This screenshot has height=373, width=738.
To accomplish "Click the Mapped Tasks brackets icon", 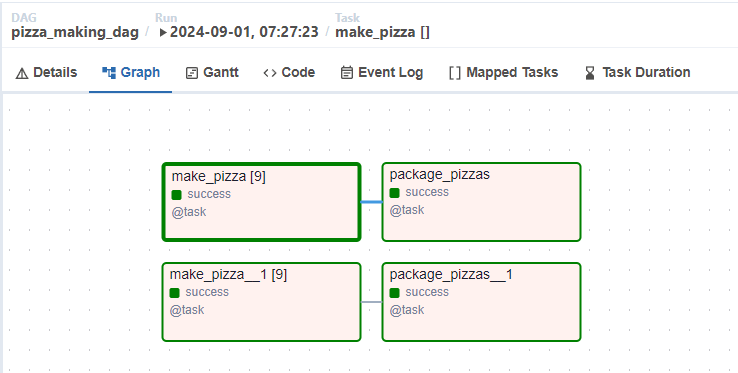I will (x=455, y=73).
